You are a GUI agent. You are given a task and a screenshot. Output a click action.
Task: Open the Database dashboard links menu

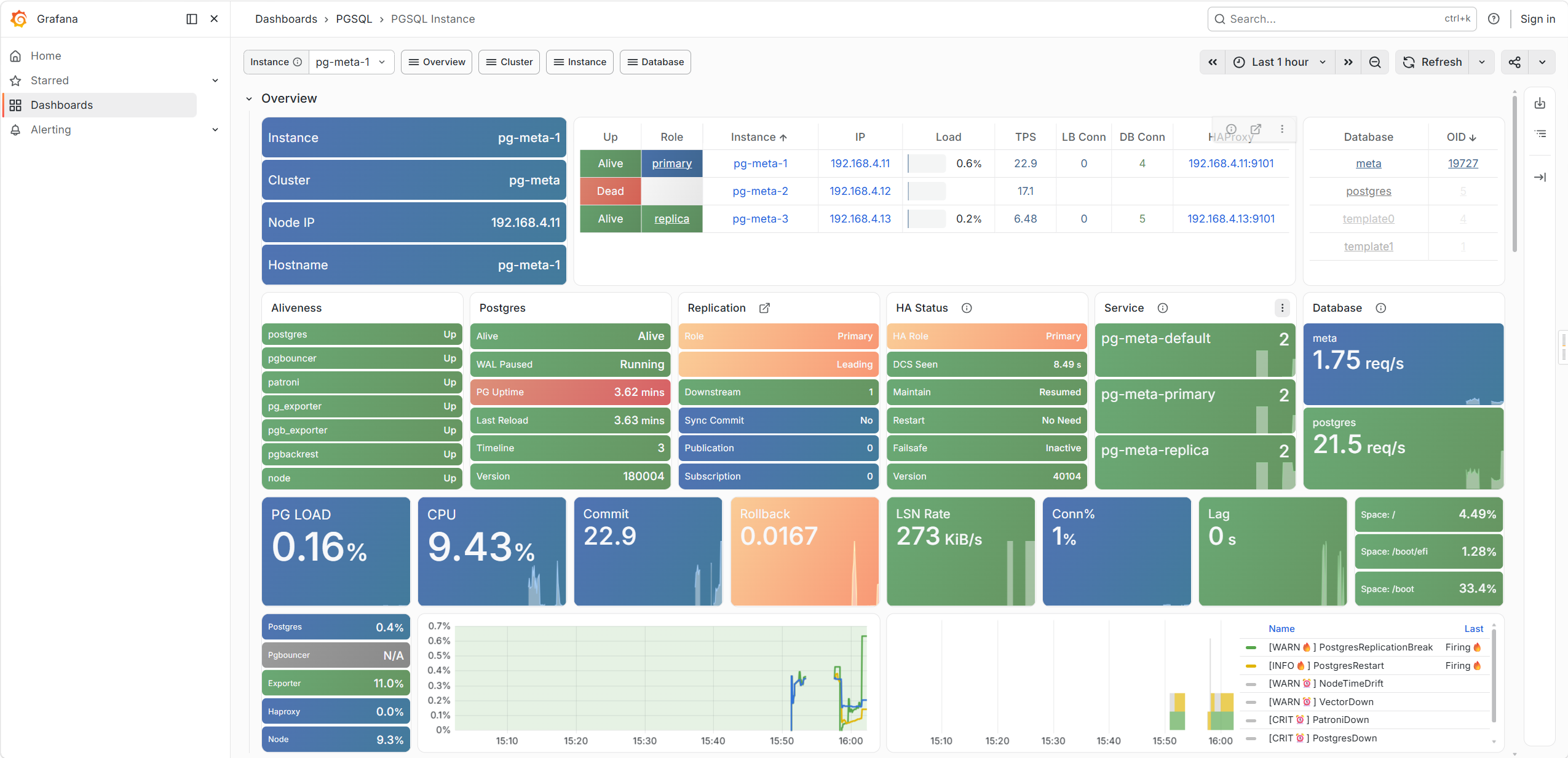[x=655, y=62]
